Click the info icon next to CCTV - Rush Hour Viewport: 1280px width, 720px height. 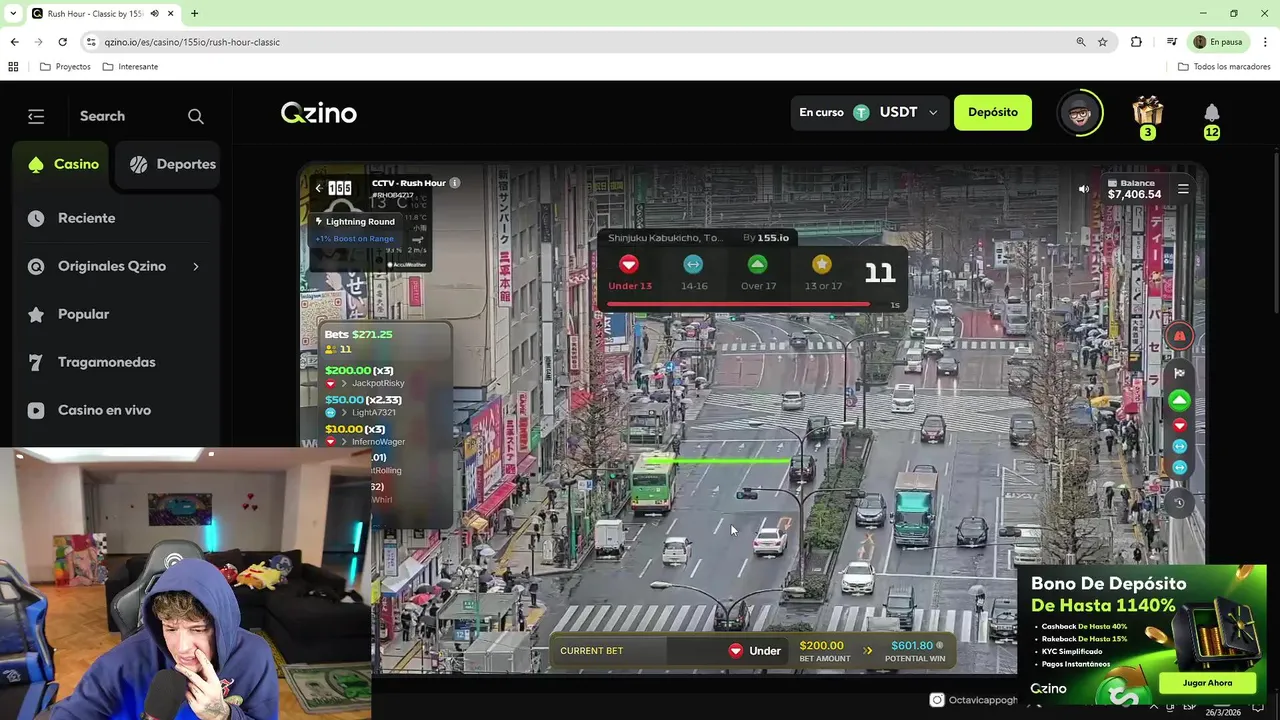[455, 183]
